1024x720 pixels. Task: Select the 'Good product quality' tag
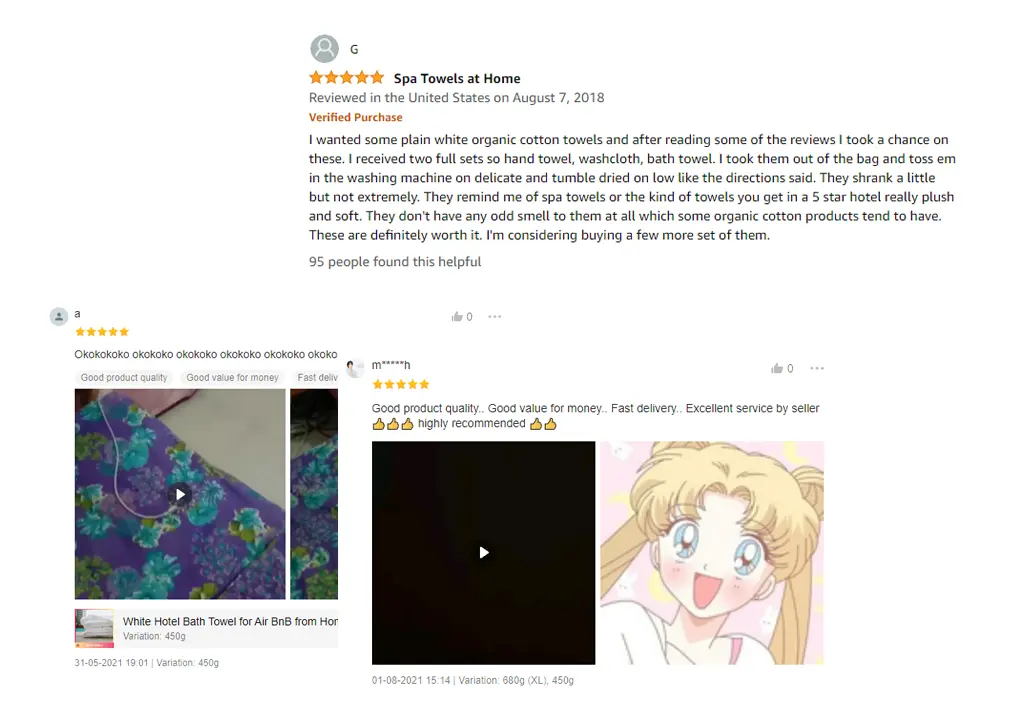click(x=124, y=378)
